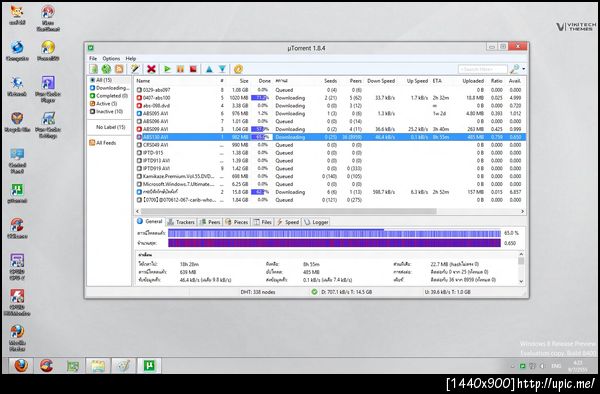Click the Add Torrent toolbar icon
600x394 pixels.
pyautogui.click(x=94, y=69)
